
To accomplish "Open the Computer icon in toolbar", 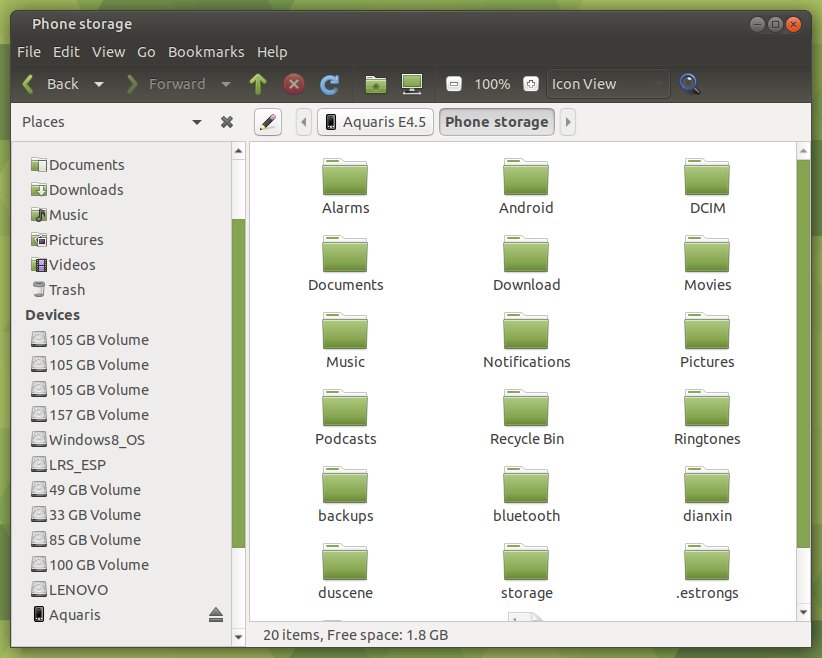I will (x=411, y=84).
